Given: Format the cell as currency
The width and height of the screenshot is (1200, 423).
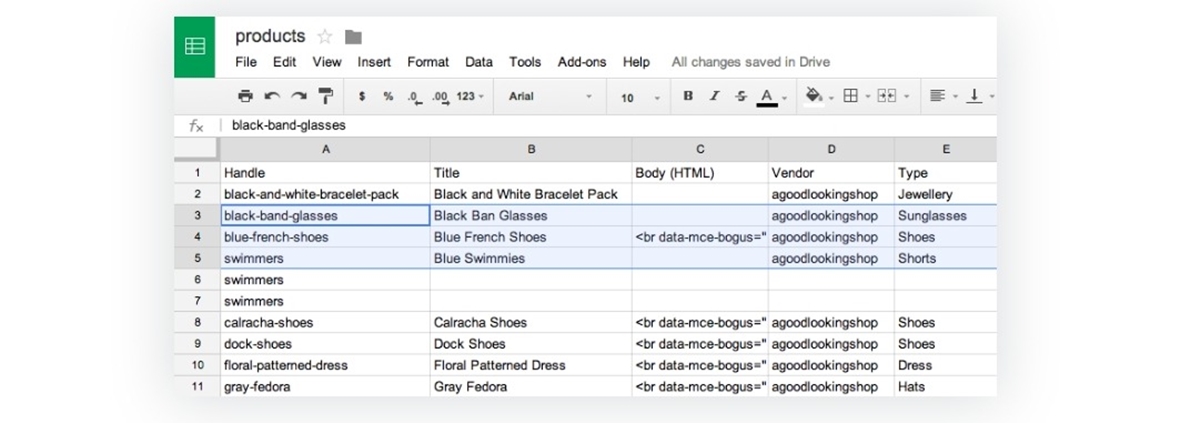Looking at the screenshot, I should (x=361, y=96).
